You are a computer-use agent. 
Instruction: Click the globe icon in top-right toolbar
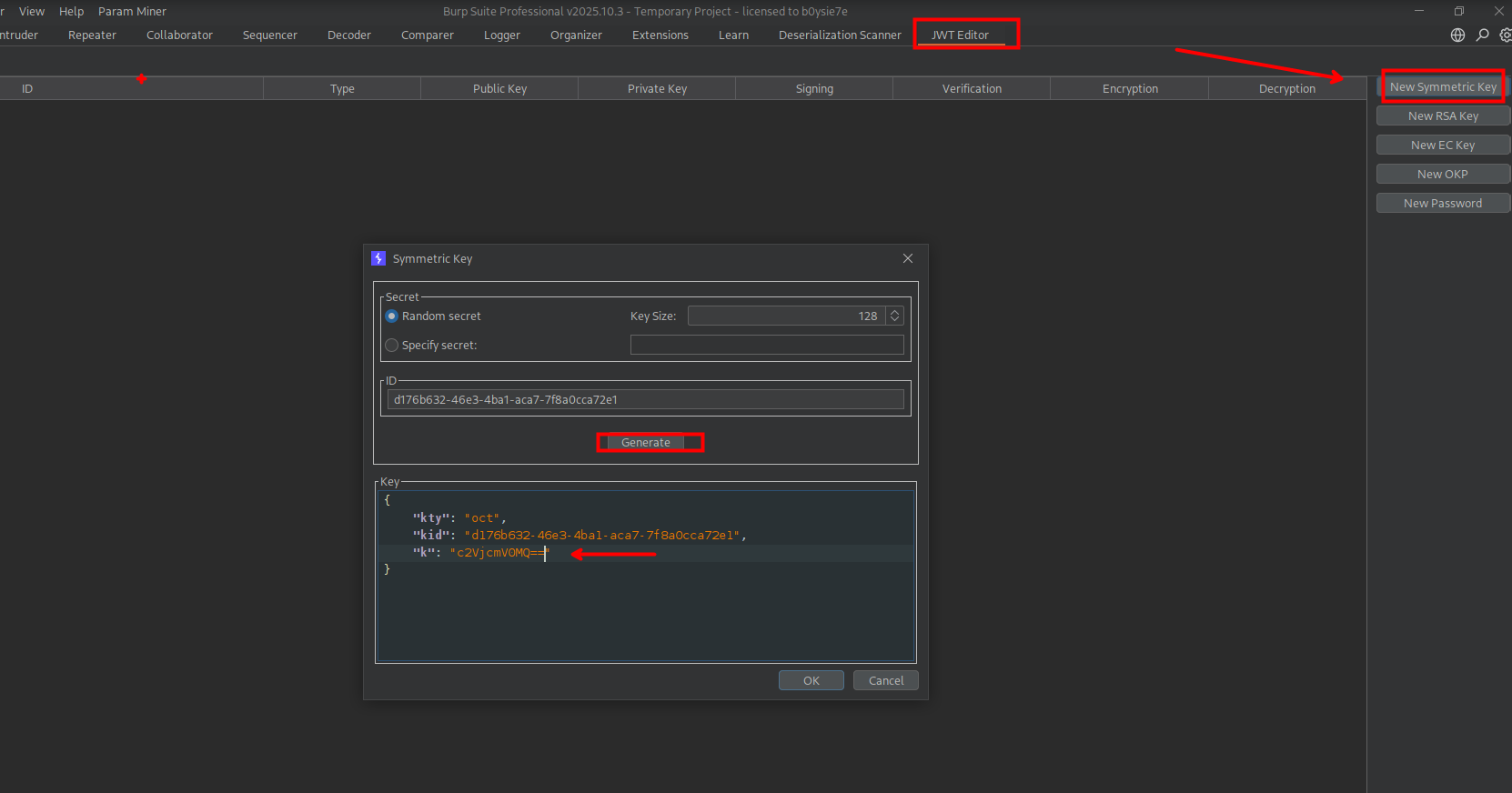click(x=1457, y=35)
